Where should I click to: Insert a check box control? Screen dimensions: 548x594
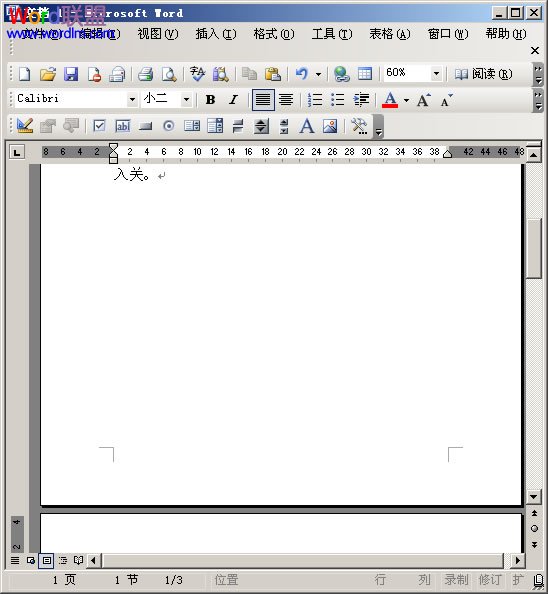(99, 125)
